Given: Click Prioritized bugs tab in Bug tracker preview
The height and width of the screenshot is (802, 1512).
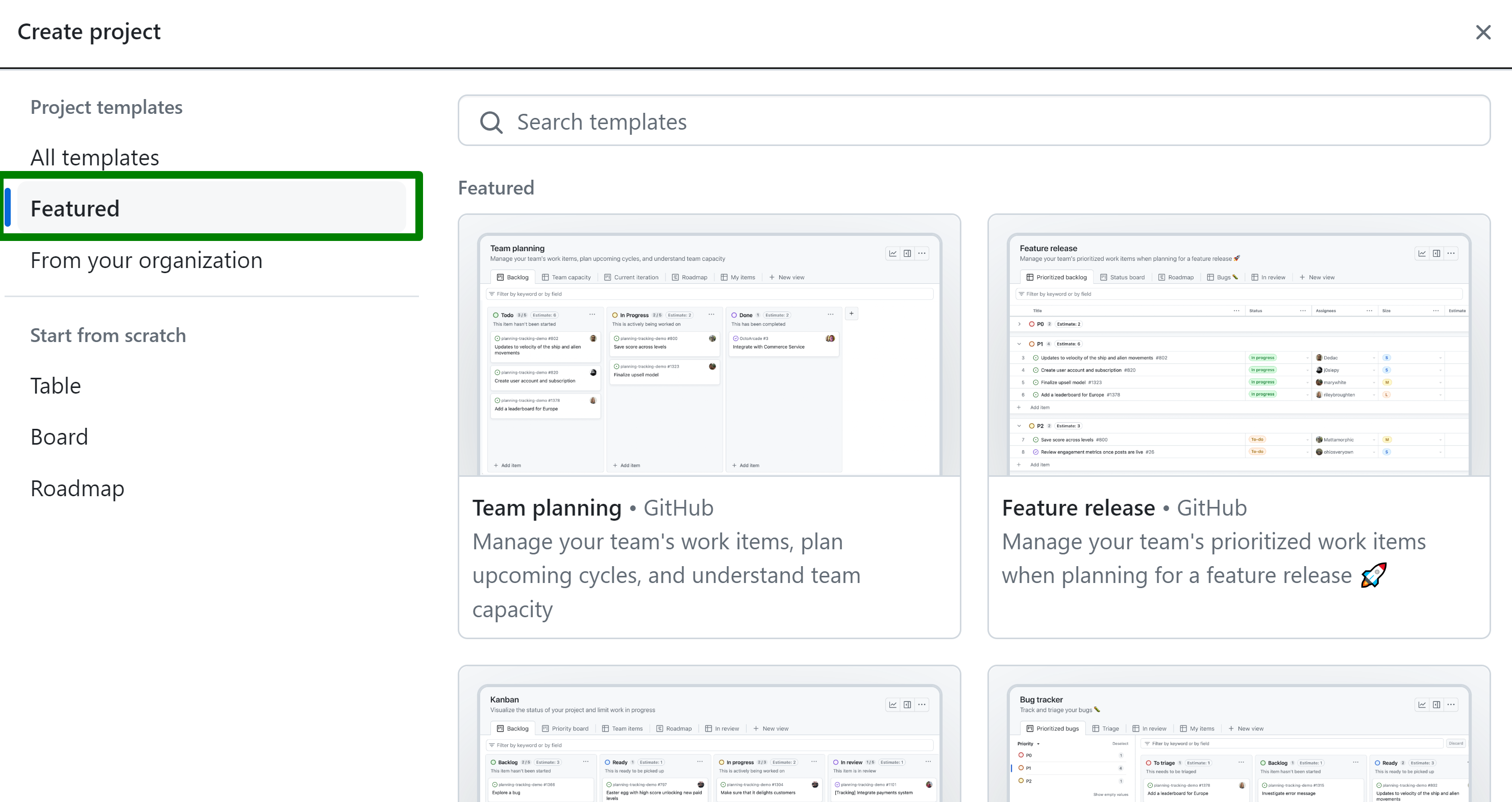Looking at the screenshot, I should pos(1052,728).
